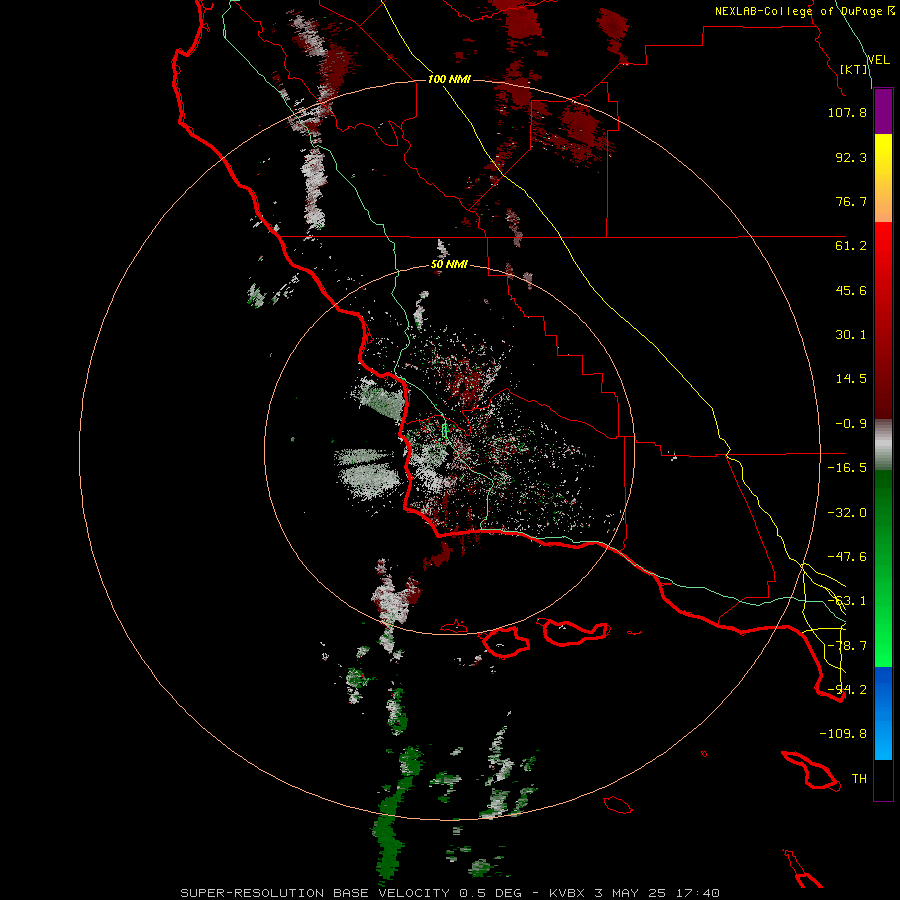Image resolution: width=900 pixels, height=900 pixels.
Task: Select the 76.7 velocity scale value
Action: [851, 201]
